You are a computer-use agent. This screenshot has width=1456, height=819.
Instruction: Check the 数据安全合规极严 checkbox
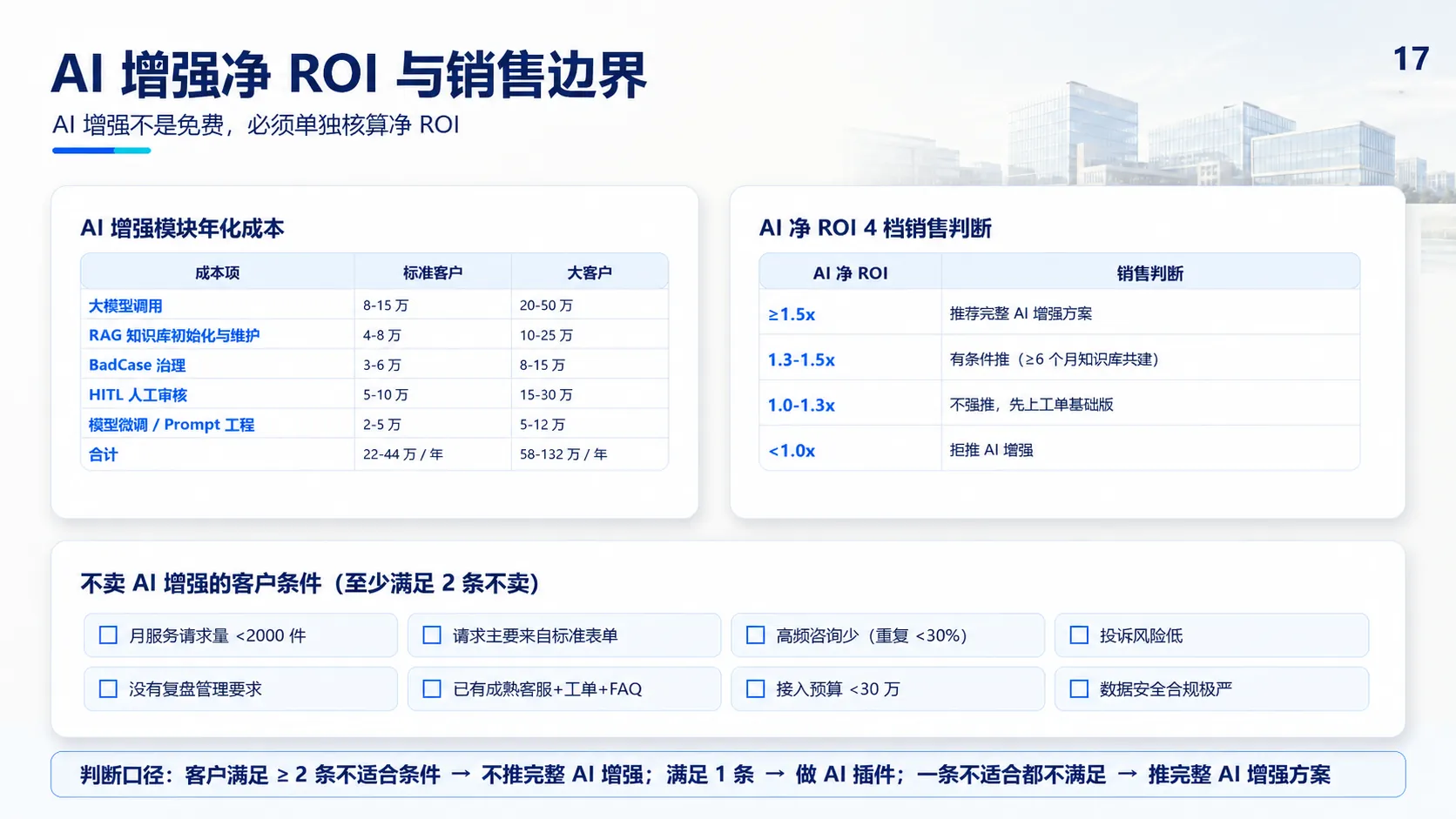point(1079,689)
